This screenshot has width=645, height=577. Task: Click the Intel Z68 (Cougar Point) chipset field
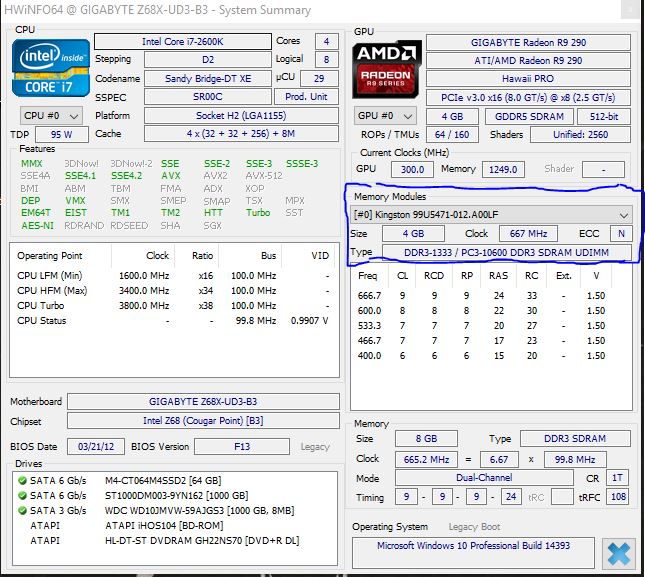(203, 420)
